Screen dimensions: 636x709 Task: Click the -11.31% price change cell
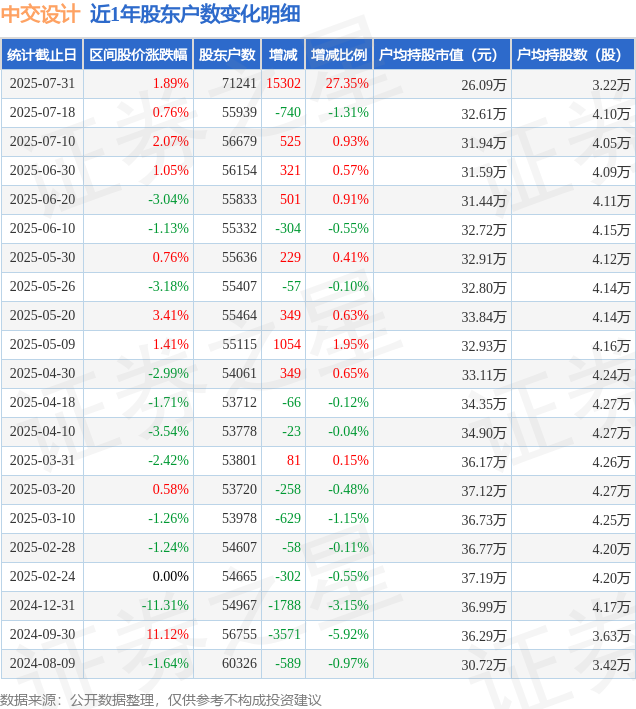pos(165,605)
